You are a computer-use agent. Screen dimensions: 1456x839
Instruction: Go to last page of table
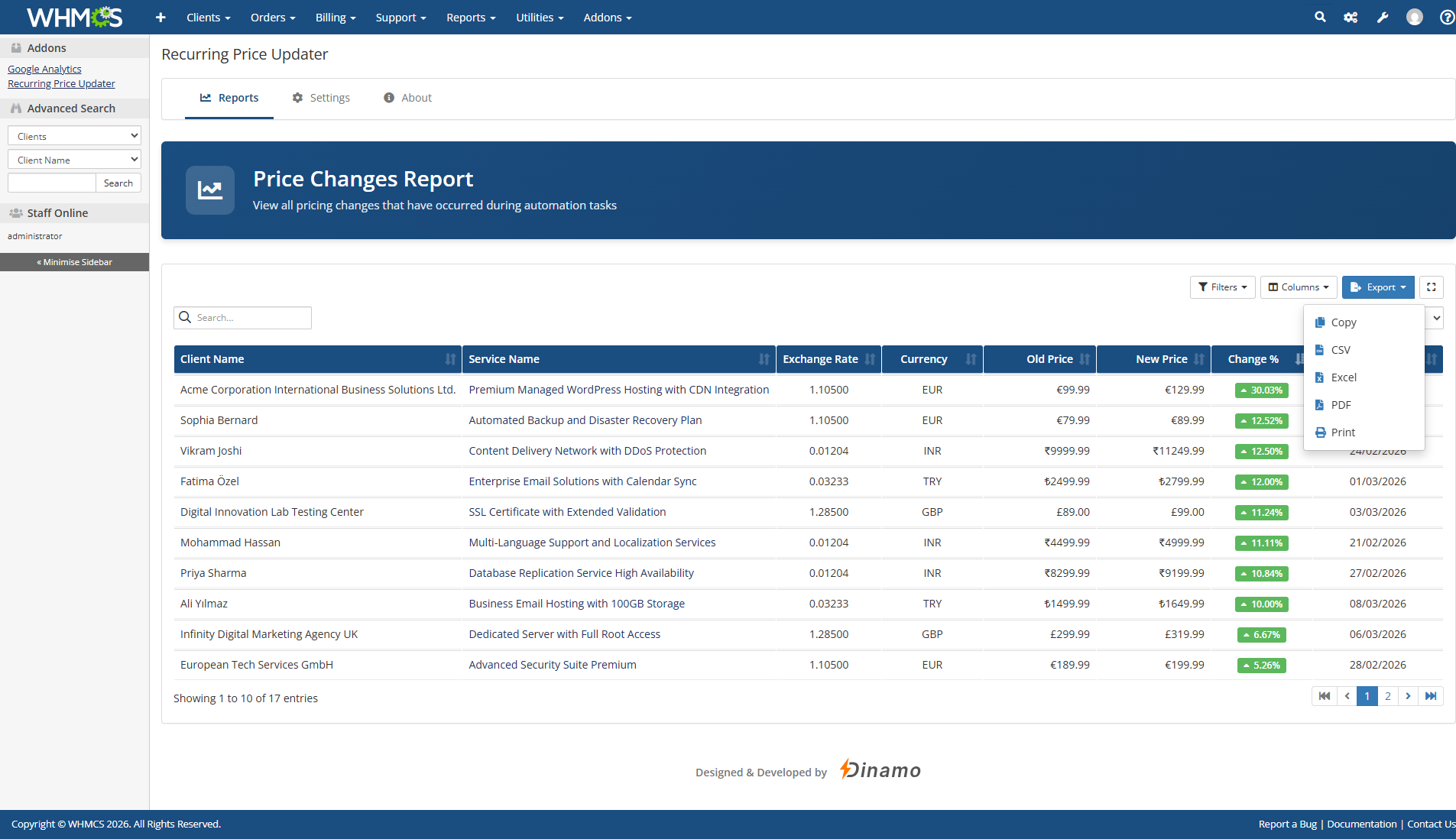point(1431,696)
